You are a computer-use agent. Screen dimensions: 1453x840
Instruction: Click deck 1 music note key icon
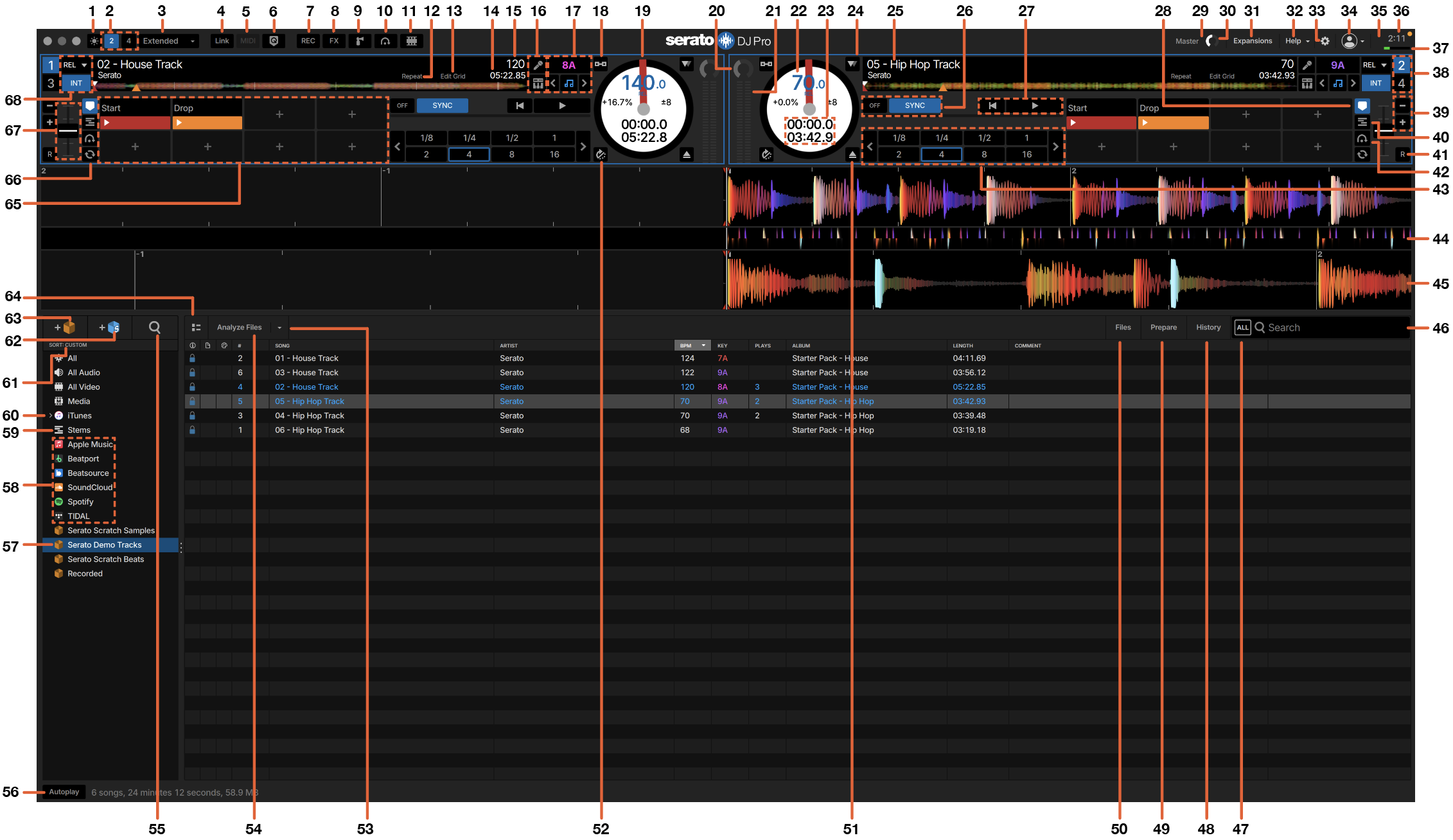coord(568,83)
